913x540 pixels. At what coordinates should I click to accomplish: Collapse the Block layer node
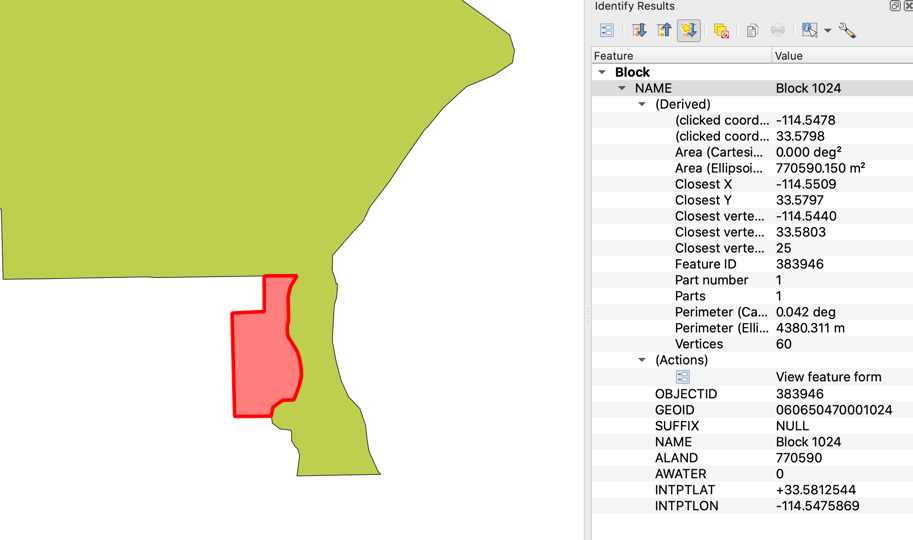(602, 72)
